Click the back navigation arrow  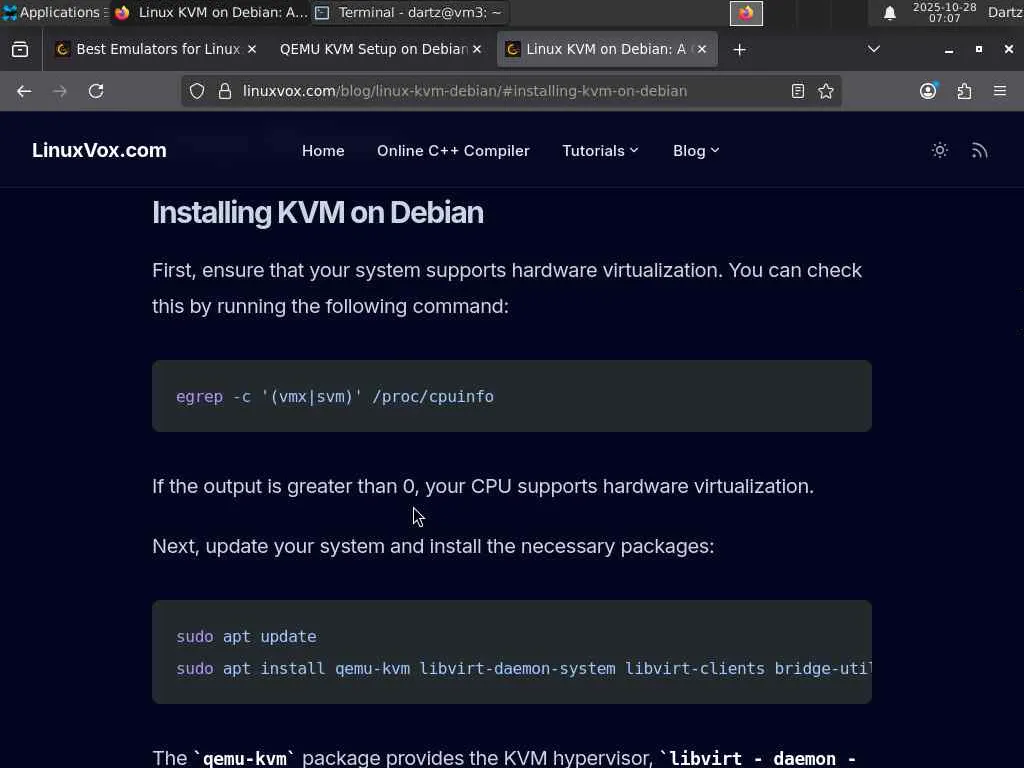tap(24, 91)
